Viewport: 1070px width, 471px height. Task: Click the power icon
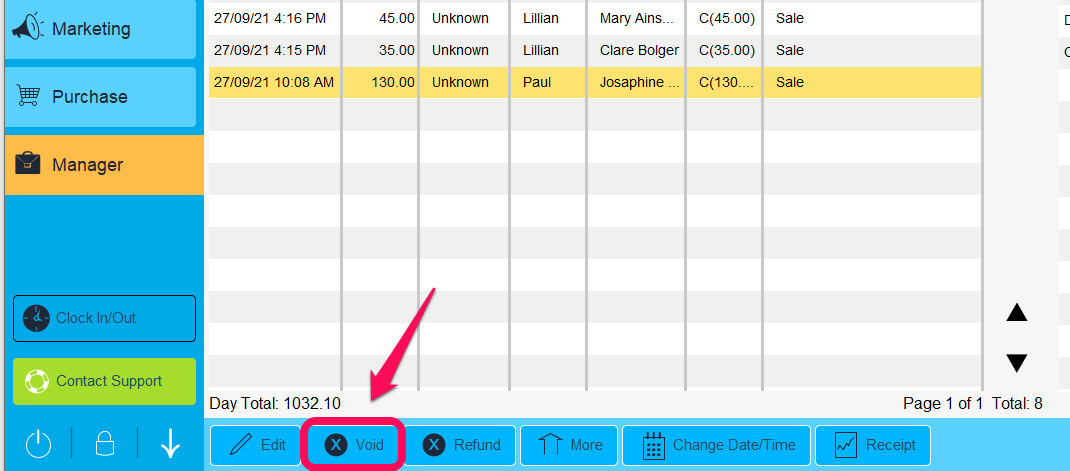38,445
